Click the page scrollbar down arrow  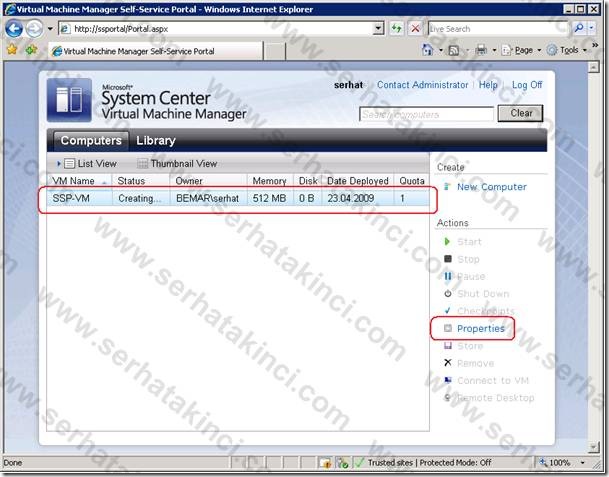tap(593, 447)
